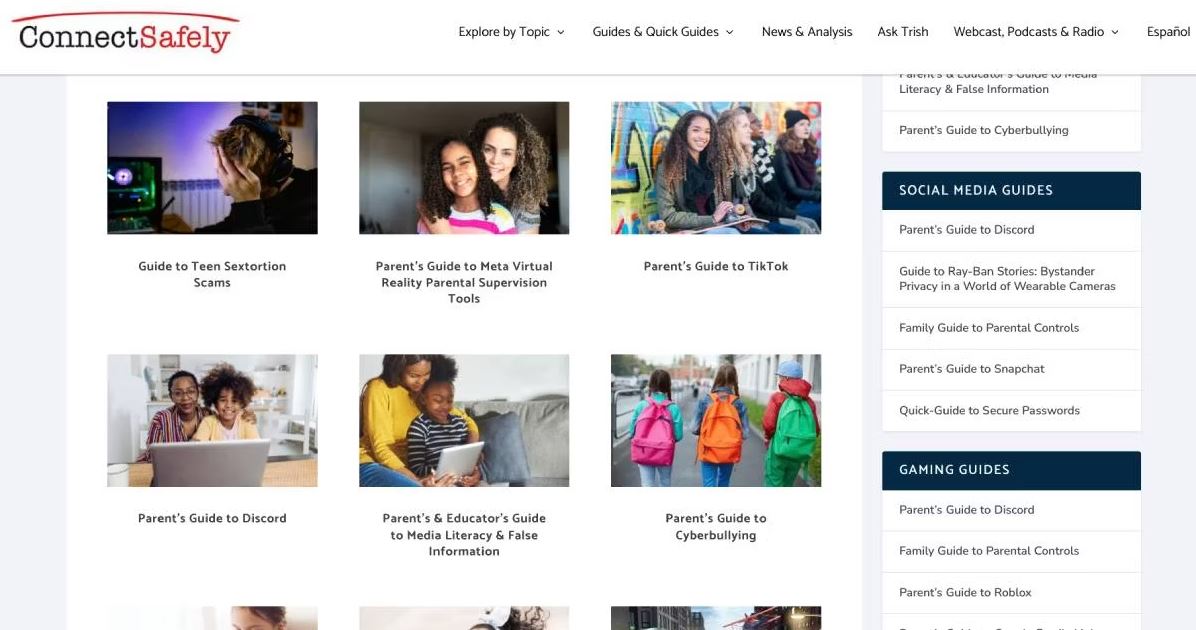Open the Explore by Topic menu label
This screenshot has height=630, width=1196.
[x=503, y=31]
